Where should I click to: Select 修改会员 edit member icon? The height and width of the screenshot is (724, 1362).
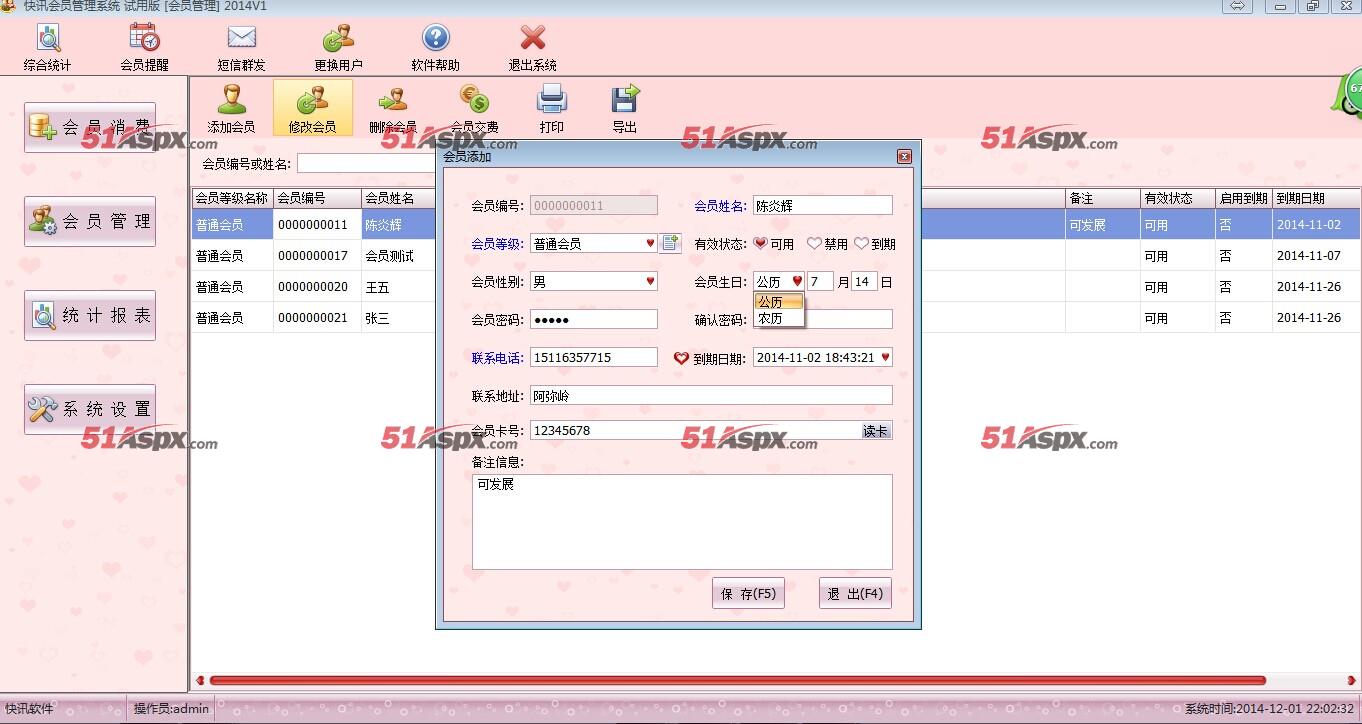pyautogui.click(x=312, y=108)
